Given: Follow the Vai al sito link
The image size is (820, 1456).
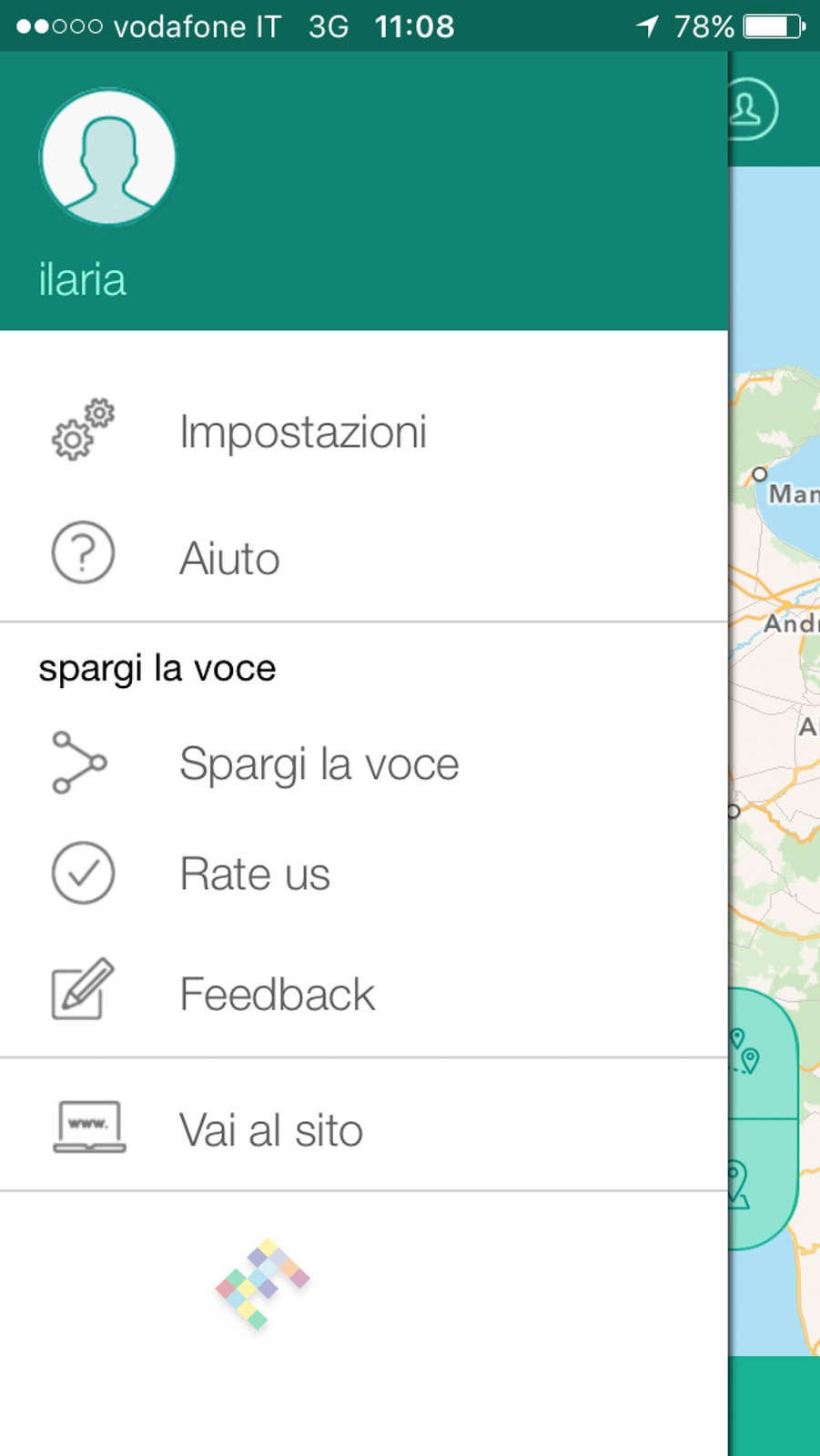Looking at the screenshot, I should tap(271, 1130).
